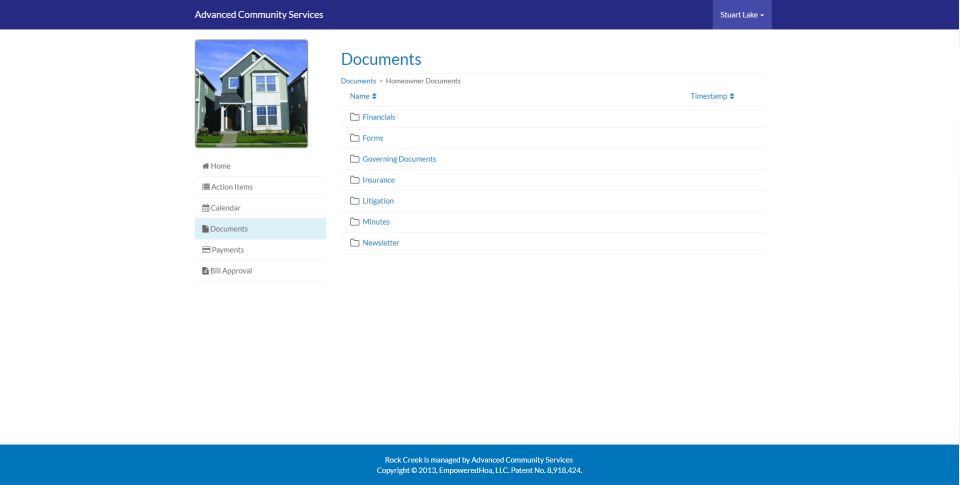This screenshot has height=485, width=960.
Task: Click the Homeowner Documents breadcrumb text
Action: tap(423, 81)
